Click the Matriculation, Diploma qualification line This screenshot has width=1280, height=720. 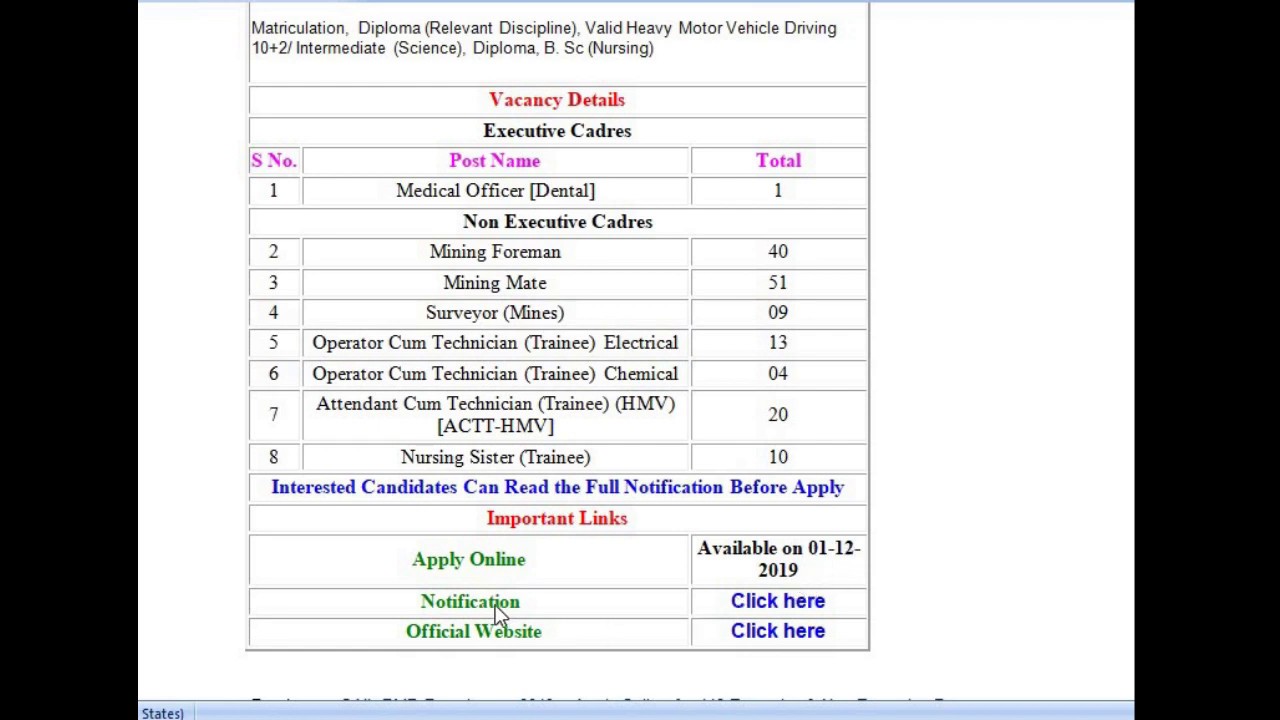pos(544,28)
